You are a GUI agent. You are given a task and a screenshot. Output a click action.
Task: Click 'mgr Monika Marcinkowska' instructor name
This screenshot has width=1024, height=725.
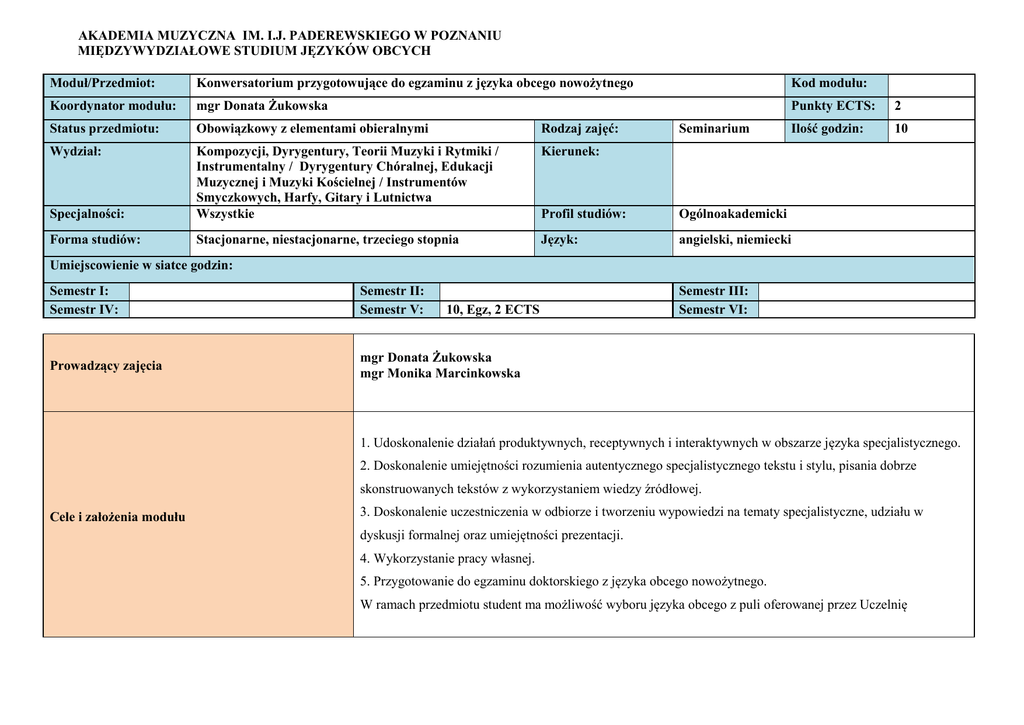tap(440, 374)
